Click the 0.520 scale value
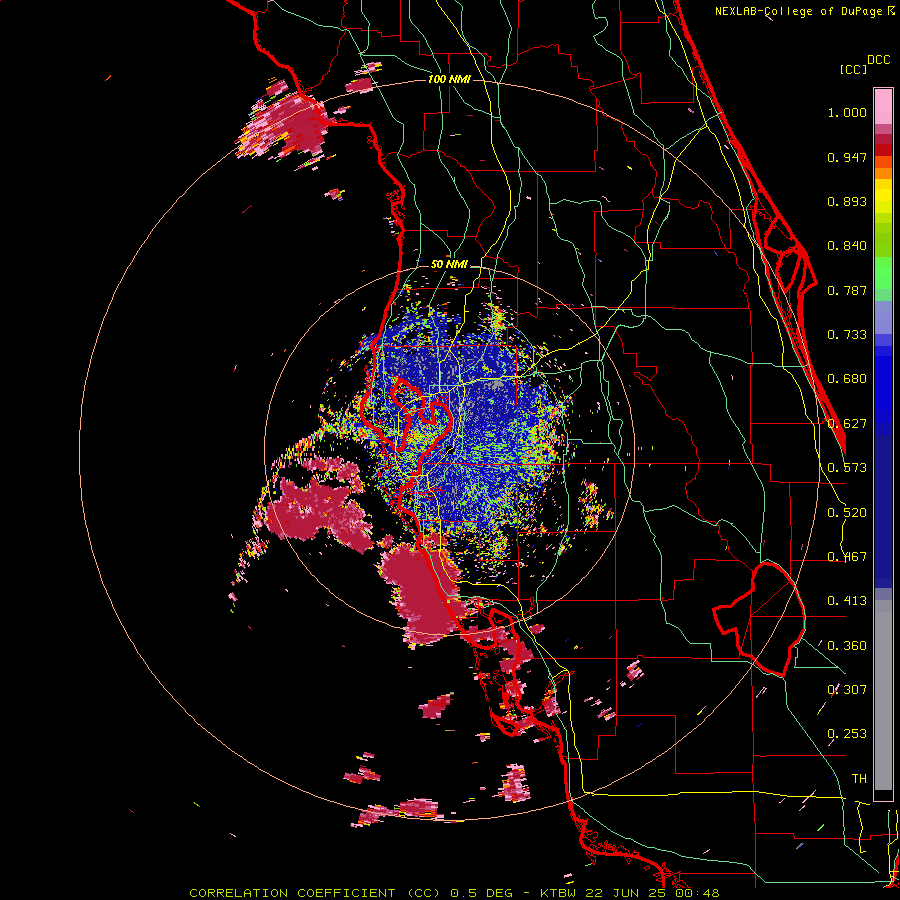900x900 pixels. tap(847, 513)
